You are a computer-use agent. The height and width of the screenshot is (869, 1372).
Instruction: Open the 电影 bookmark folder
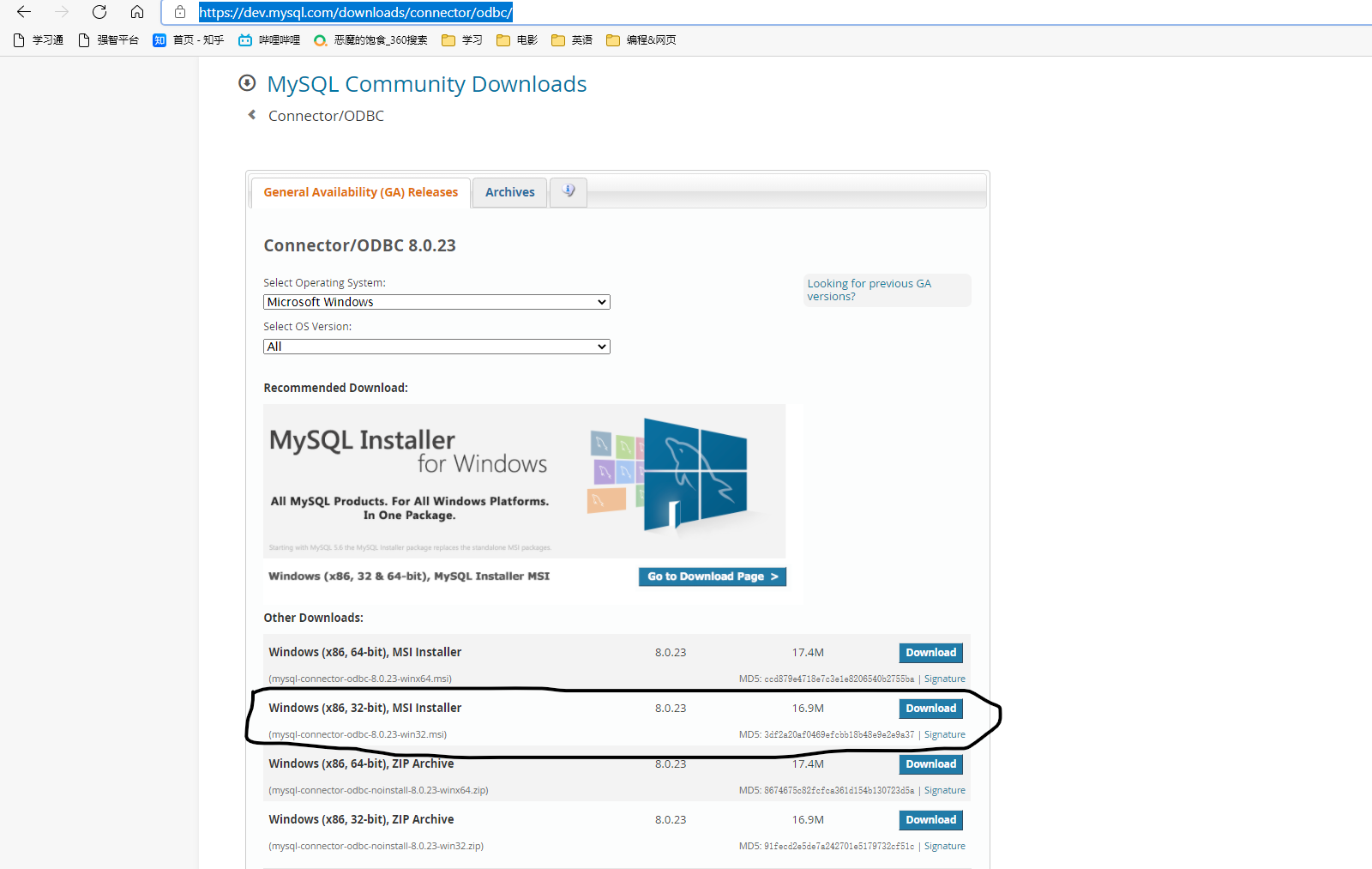tap(517, 40)
